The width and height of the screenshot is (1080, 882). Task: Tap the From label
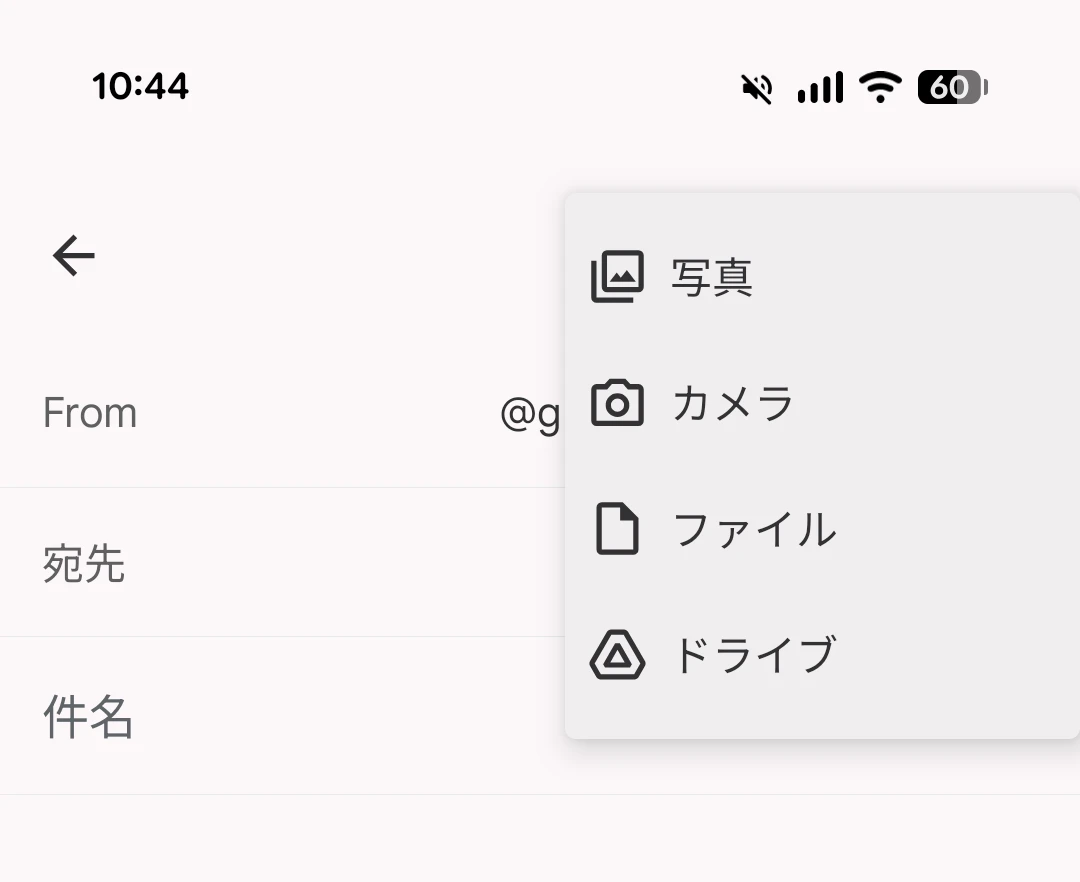pyautogui.click(x=90, y=413)
